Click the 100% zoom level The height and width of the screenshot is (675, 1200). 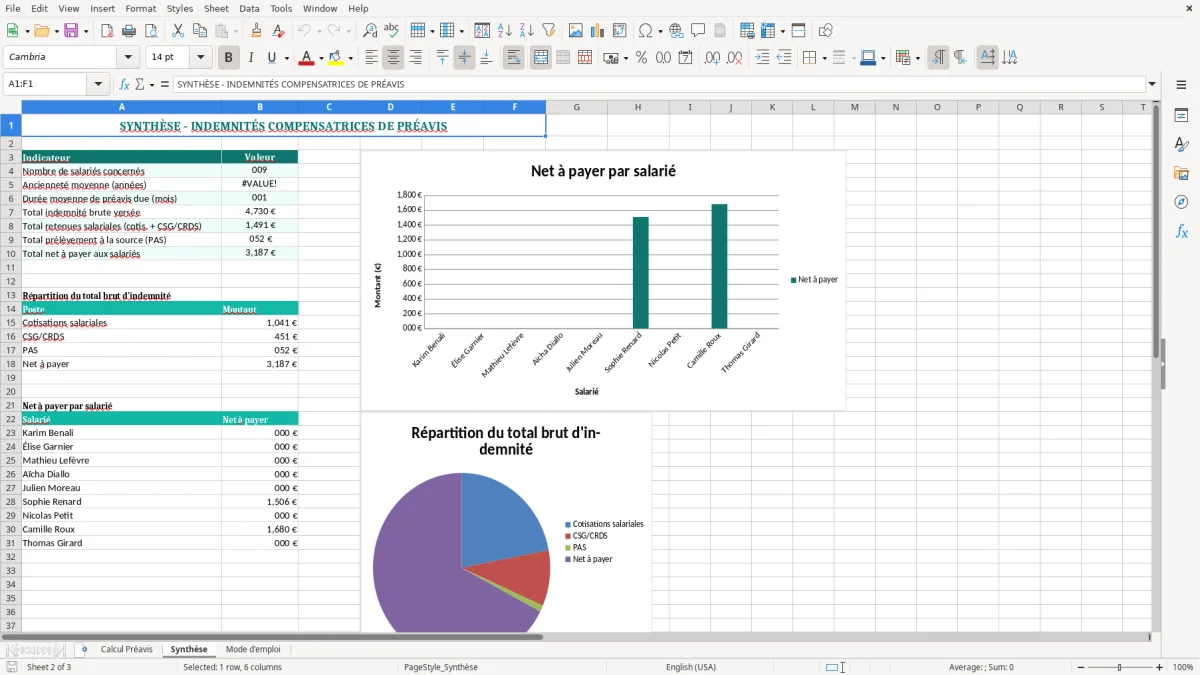coord(1183,667)
